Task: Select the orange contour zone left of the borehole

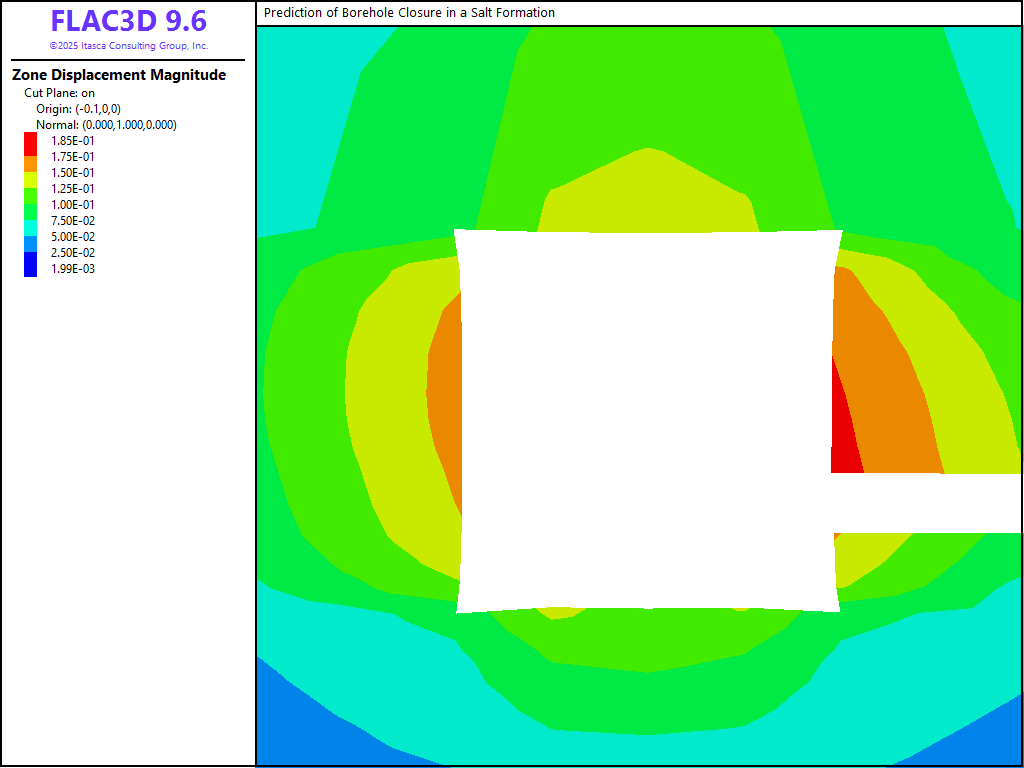Action: click(445, 400)
